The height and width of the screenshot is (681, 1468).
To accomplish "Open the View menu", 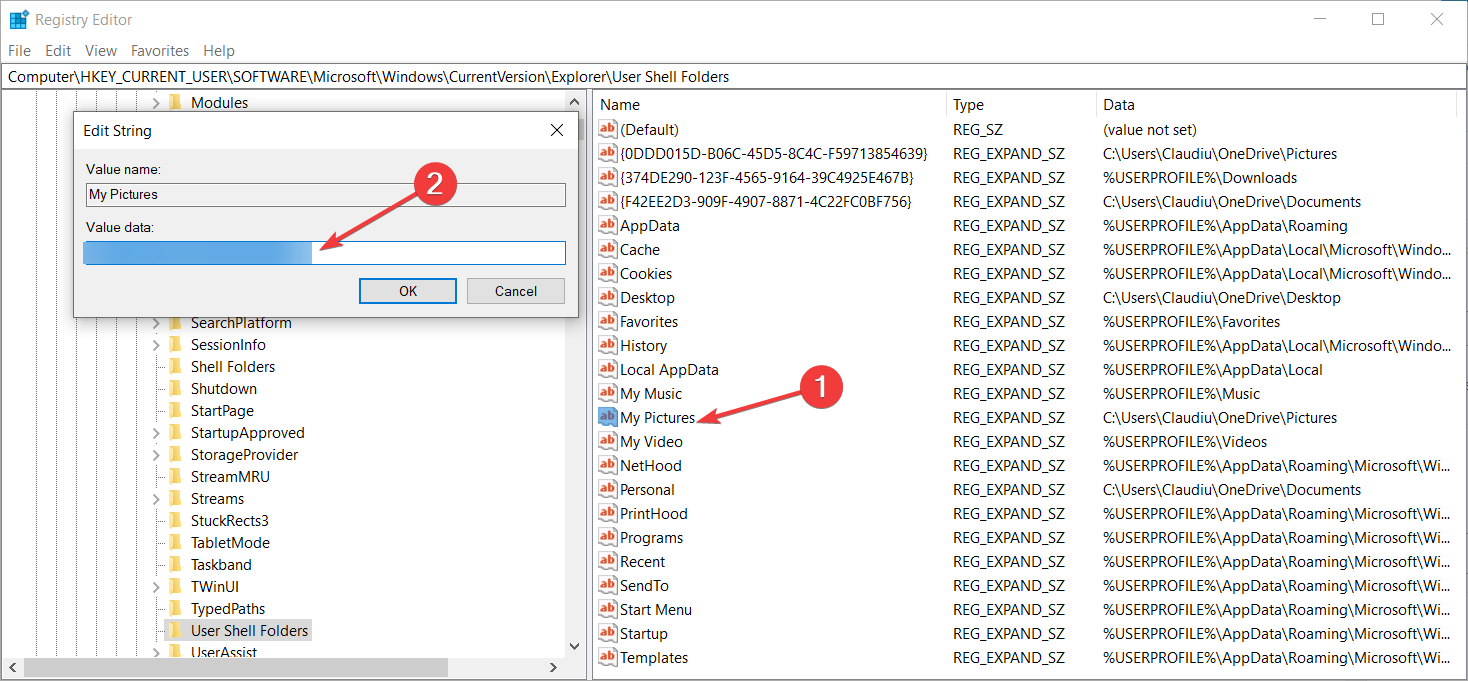I will (101, 50).
